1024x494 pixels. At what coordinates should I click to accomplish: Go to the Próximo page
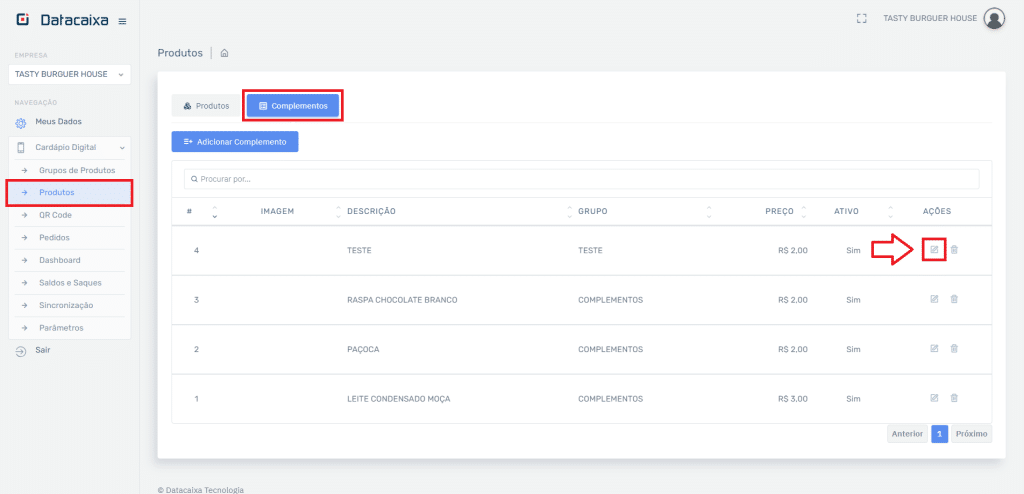[971, 434]
